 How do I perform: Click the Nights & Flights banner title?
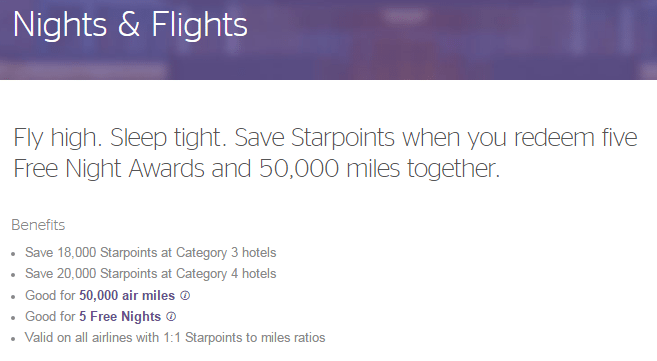(130, 25)
